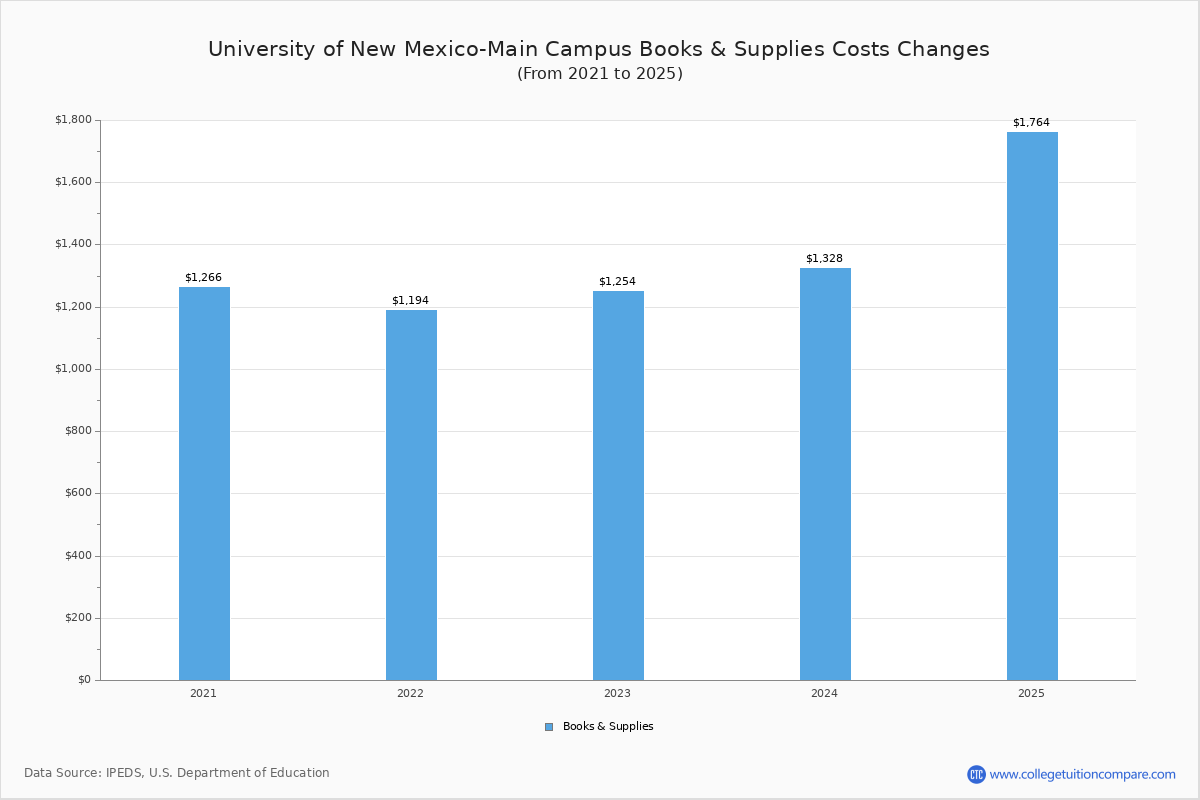1200x800 pixels.
Task: Click the $1,800 y-axis label
Action: pyautogui.click(x=73, y=120)
